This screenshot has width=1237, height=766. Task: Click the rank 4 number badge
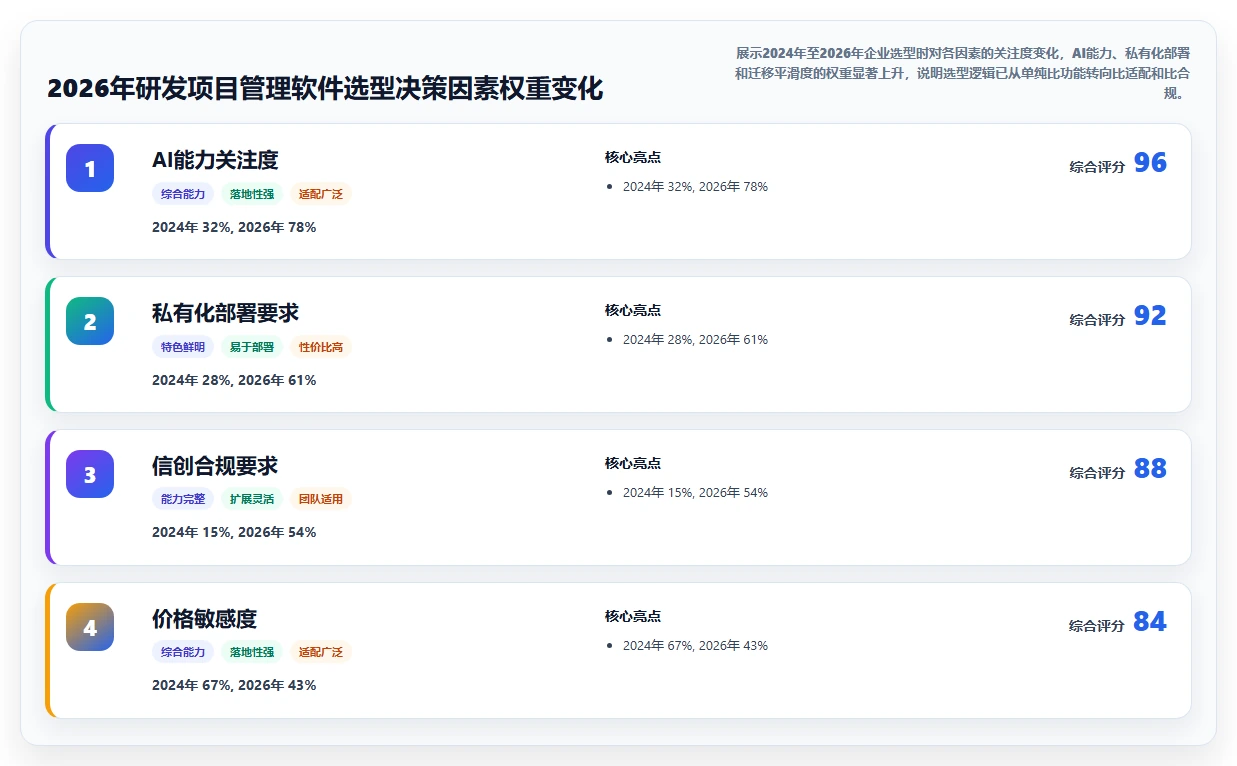90,627
